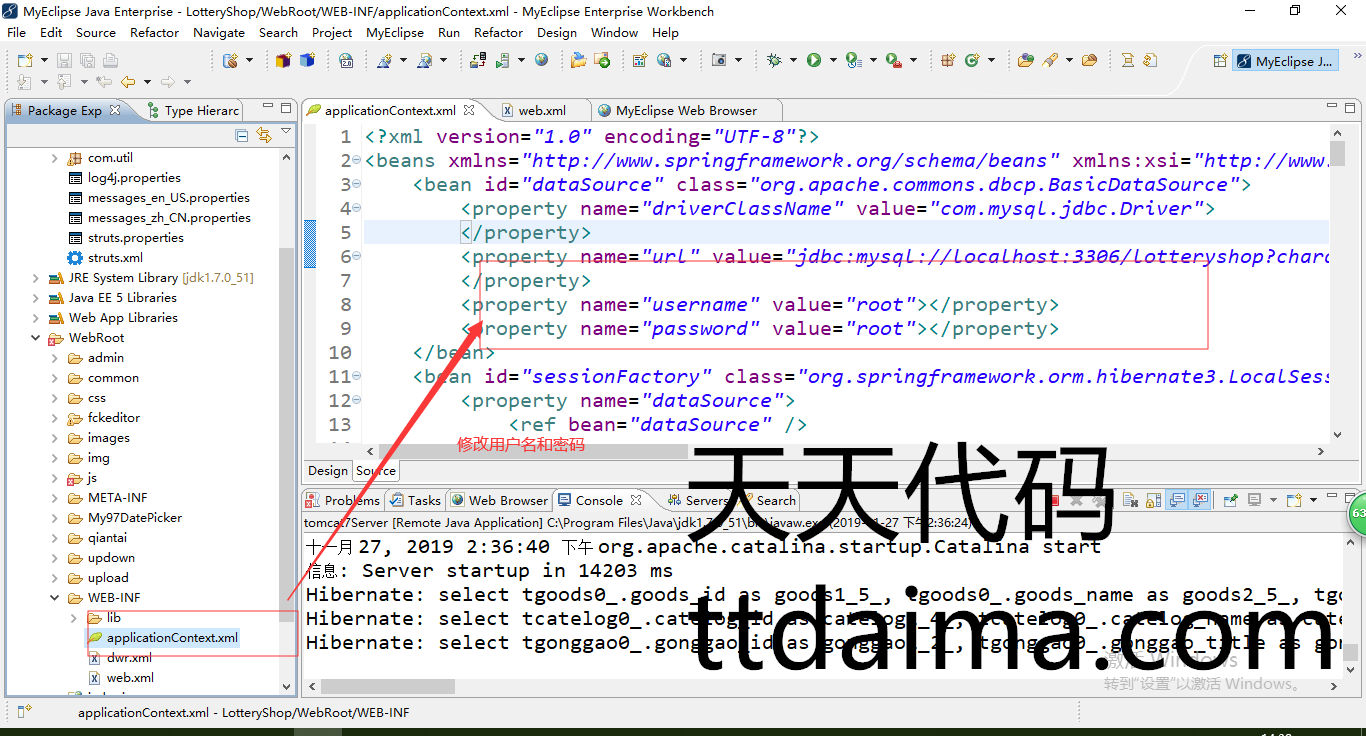Open the Refactor menu after Source
1366x736 pixels.
tap(154, 32)
